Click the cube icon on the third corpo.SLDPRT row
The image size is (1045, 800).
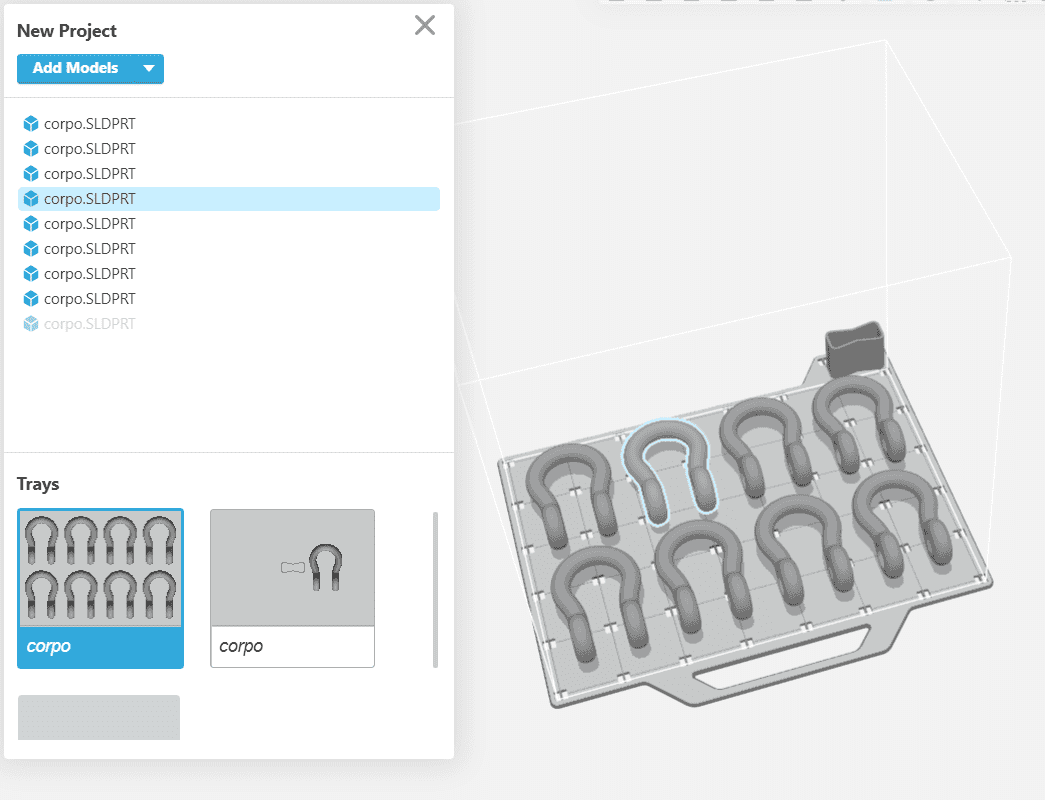point(29,173)
